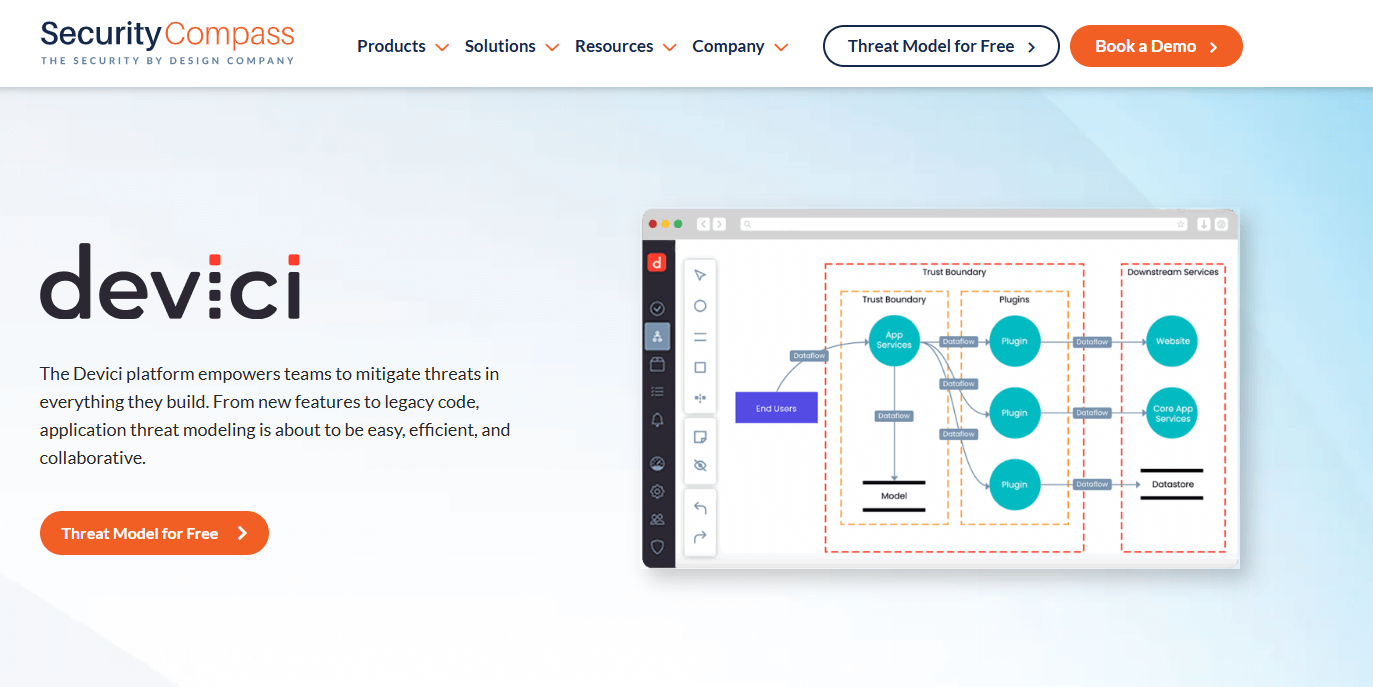Toggle the highlighted threat model tool in the sidebar
The width and height of the screenshot is (1373, 687).
pyautogui.click(x=658, y=337)
